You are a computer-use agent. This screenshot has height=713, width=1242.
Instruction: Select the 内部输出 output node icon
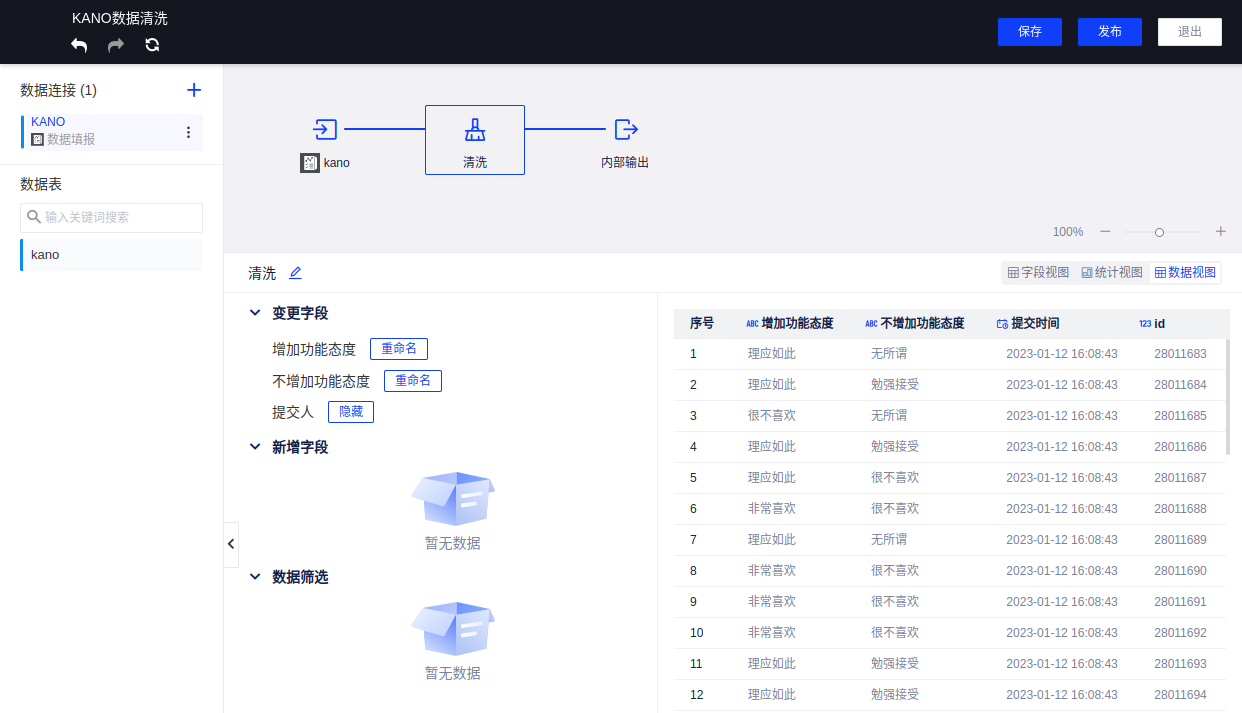[625, 129]
